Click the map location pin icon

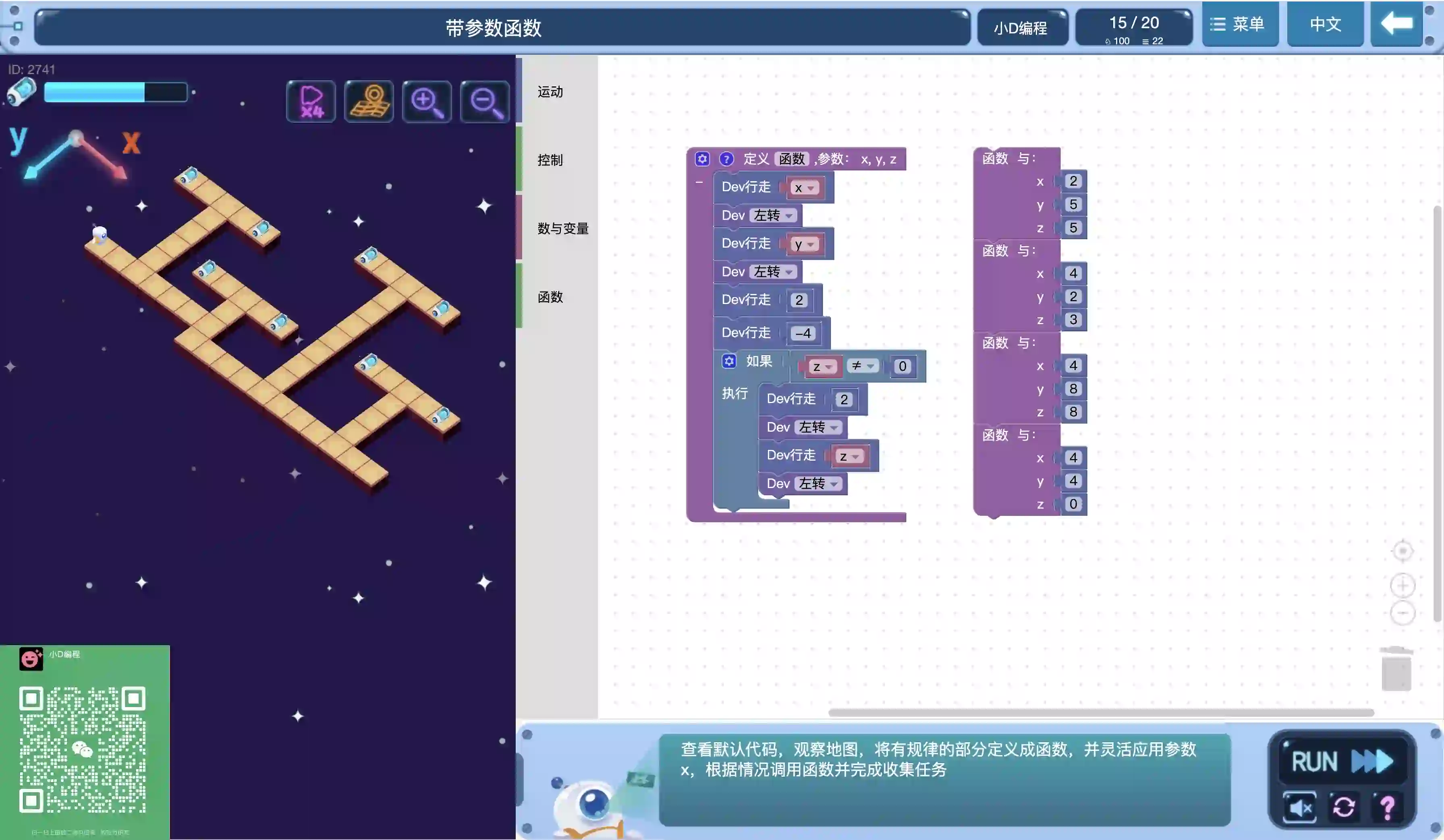tap(369, 101)
